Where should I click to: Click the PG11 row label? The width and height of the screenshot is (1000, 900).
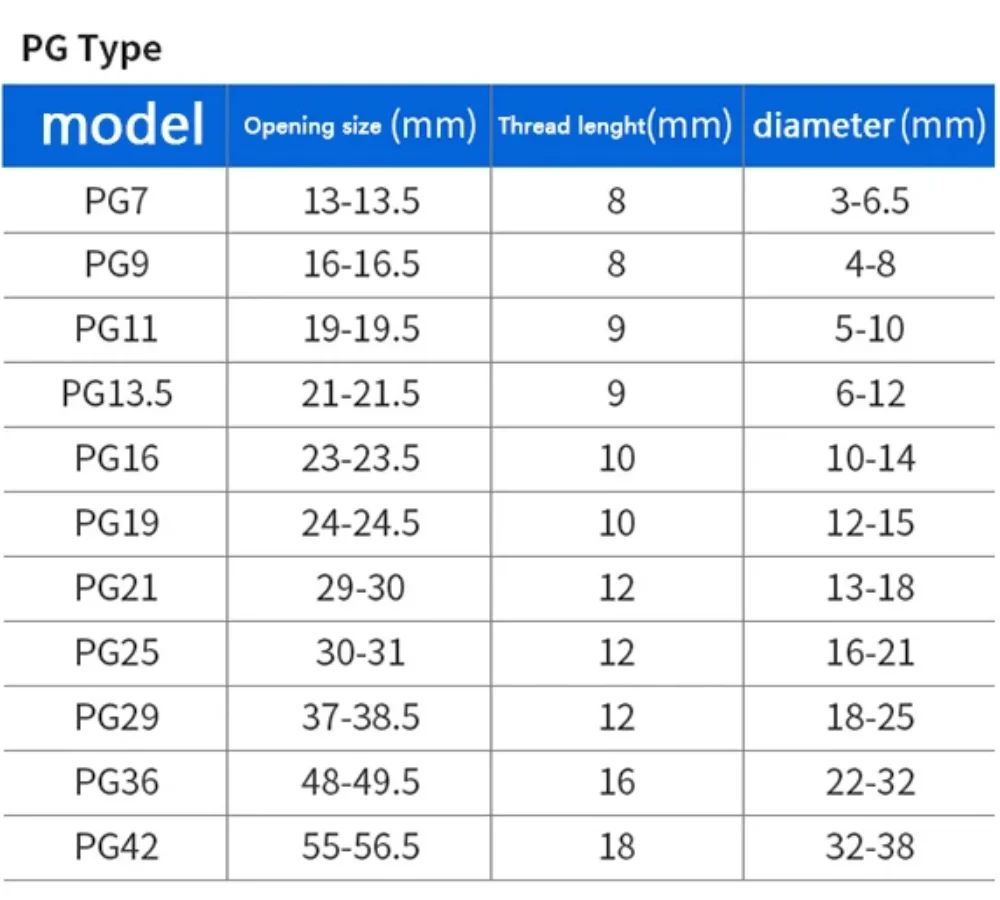click(116, 329)
